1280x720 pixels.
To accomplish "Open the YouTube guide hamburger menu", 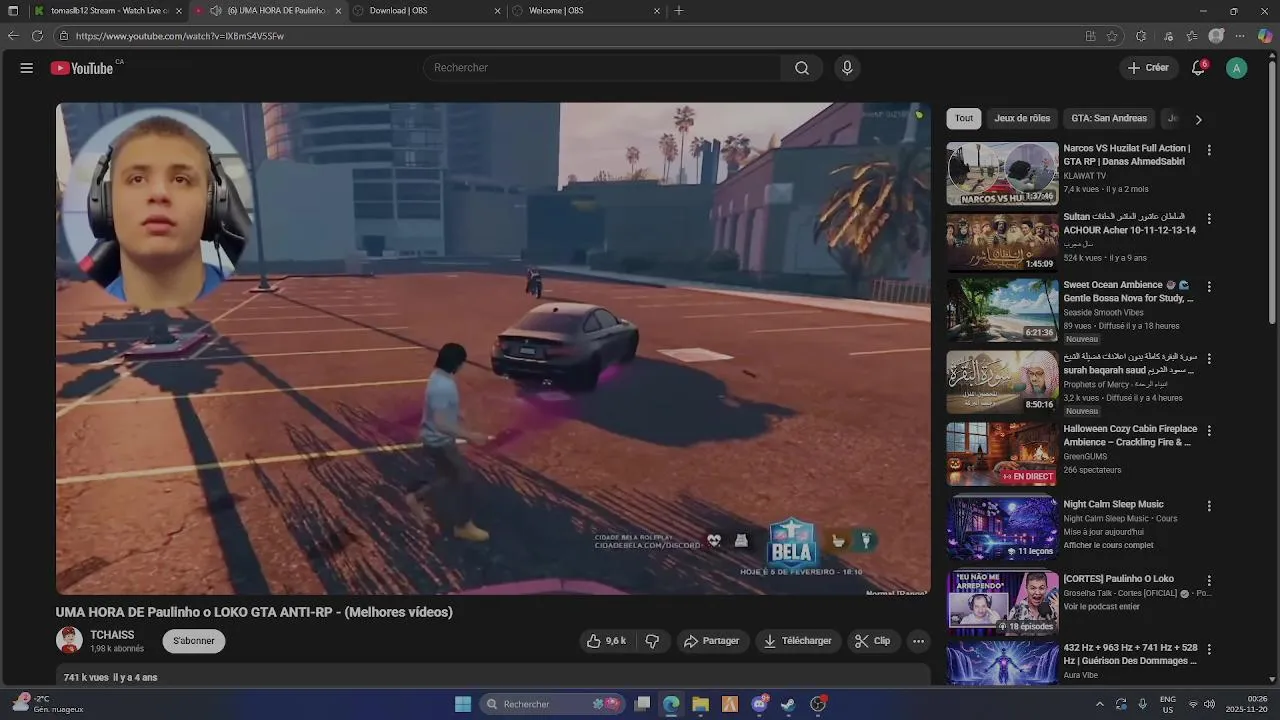I will [x=27, y=68].
